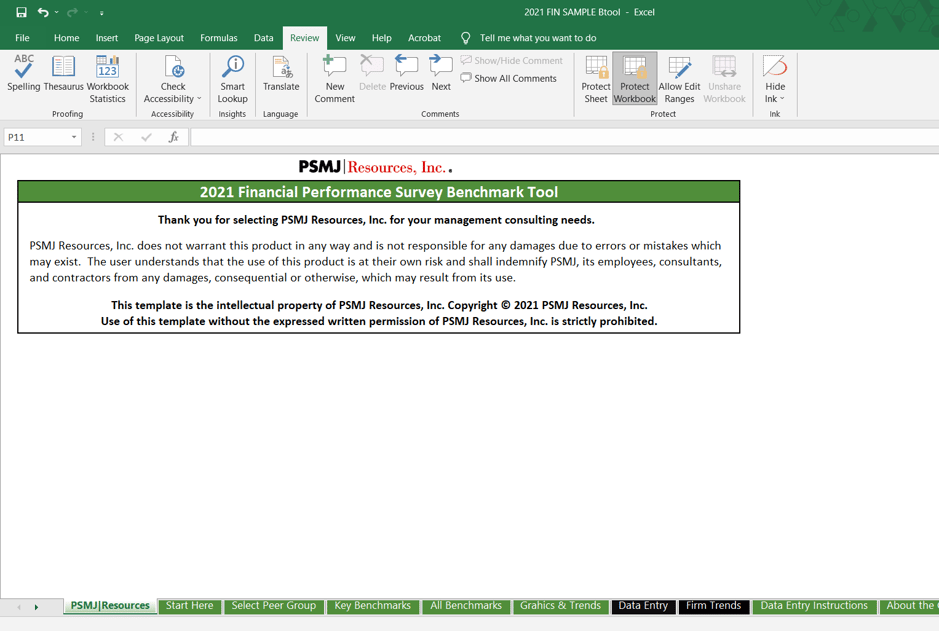
Task: Switch to the Insert ribbon tab
Action: coord(107,38)
